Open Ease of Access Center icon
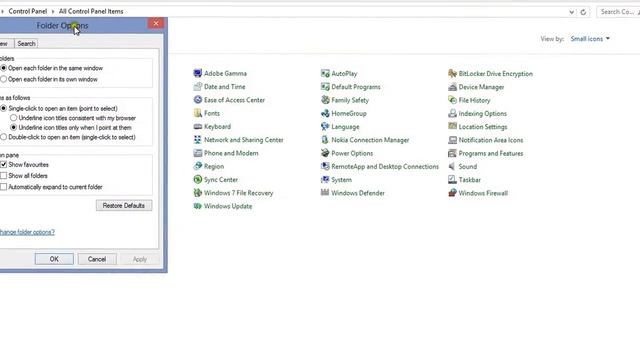The width and height of the screenshot is (640, 360). coord(198,100)
